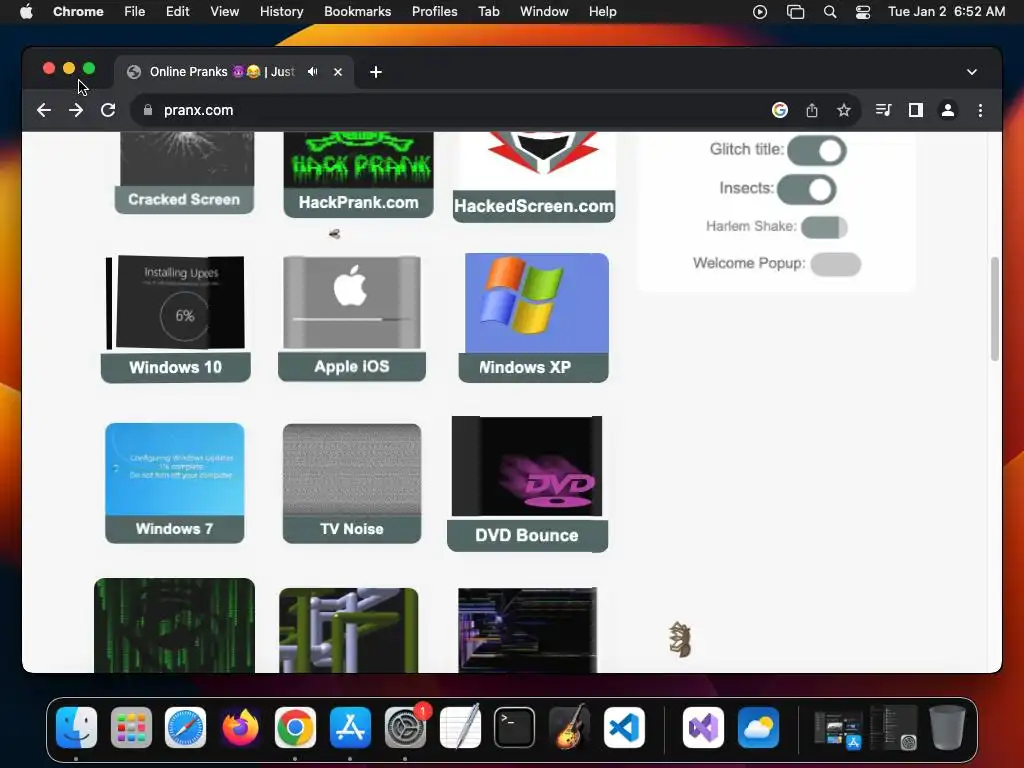Share this page from the address bar
This screenshot has width=1024, height=768.
point(812,110)
